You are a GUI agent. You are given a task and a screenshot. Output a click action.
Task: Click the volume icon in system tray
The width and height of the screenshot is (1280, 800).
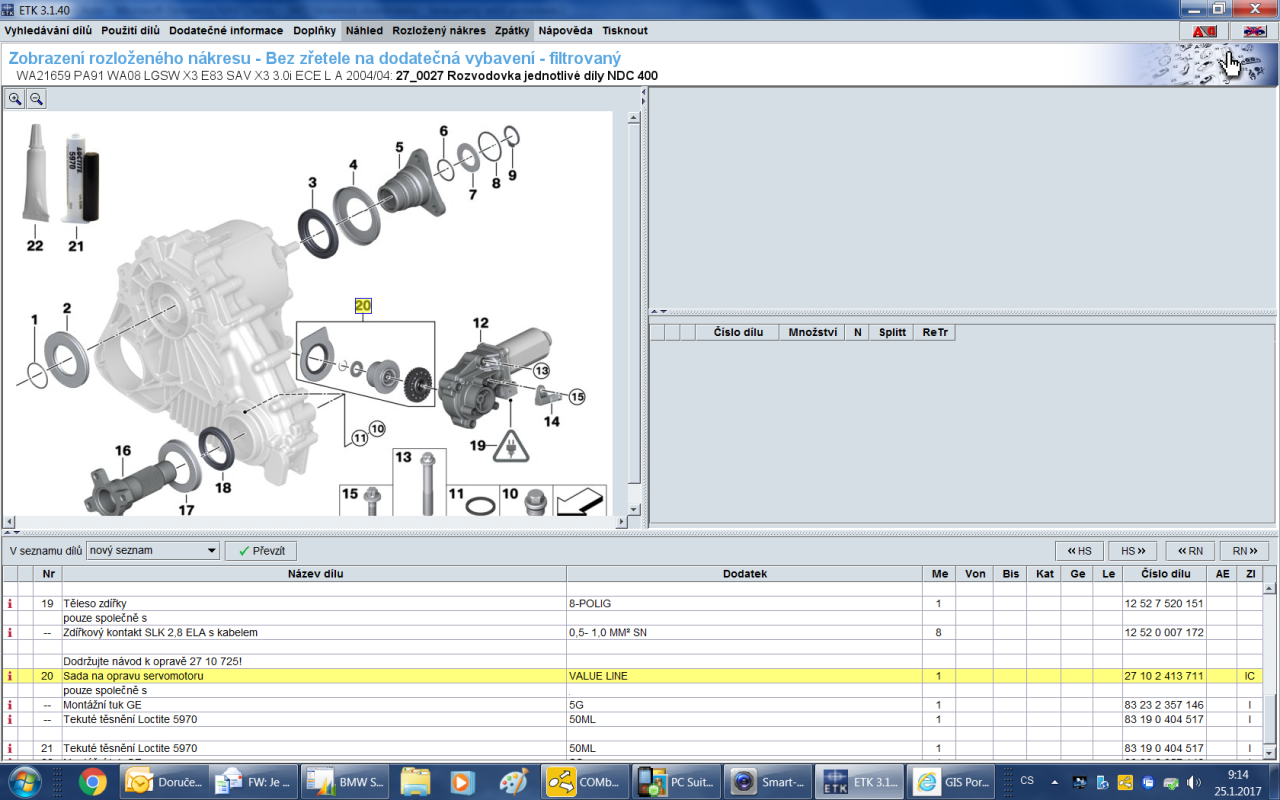(x=1193, y=781)
